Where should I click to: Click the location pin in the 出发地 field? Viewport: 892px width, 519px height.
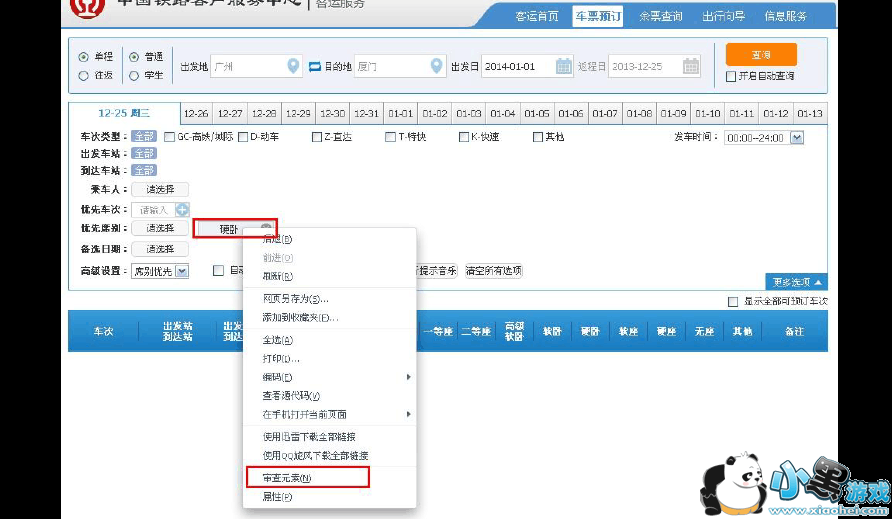click(293, 66)
